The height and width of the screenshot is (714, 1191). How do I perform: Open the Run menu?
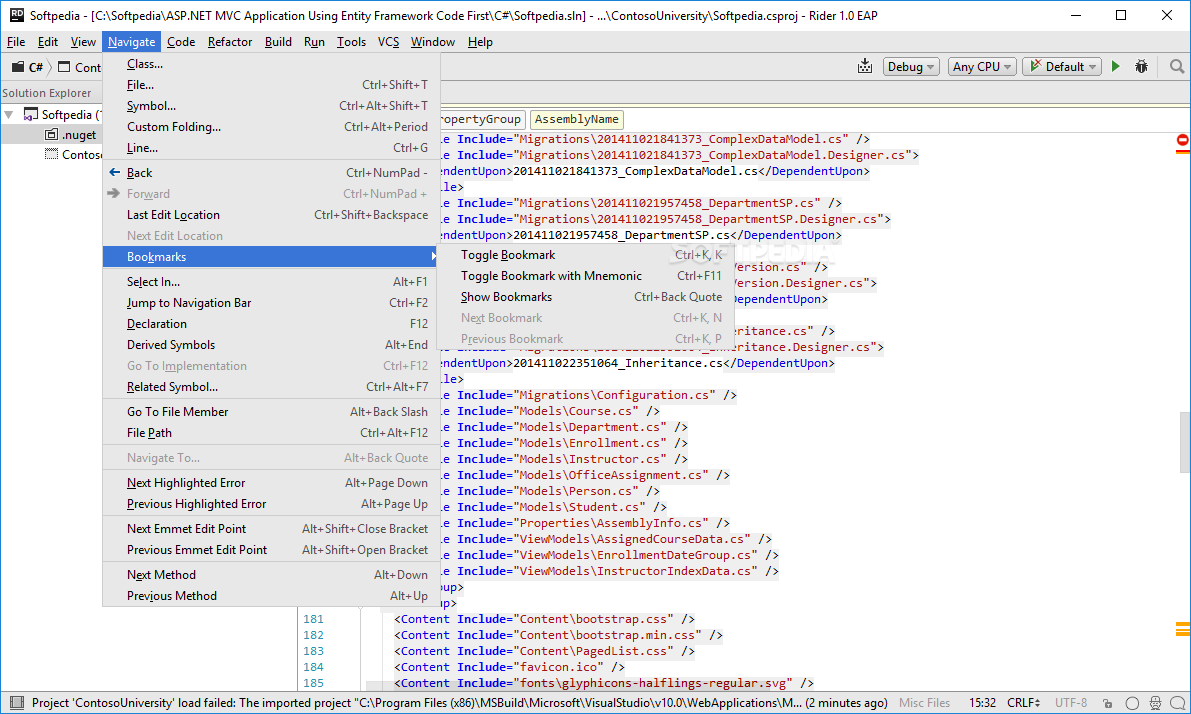pyautogui.click(x=314, y=42)
